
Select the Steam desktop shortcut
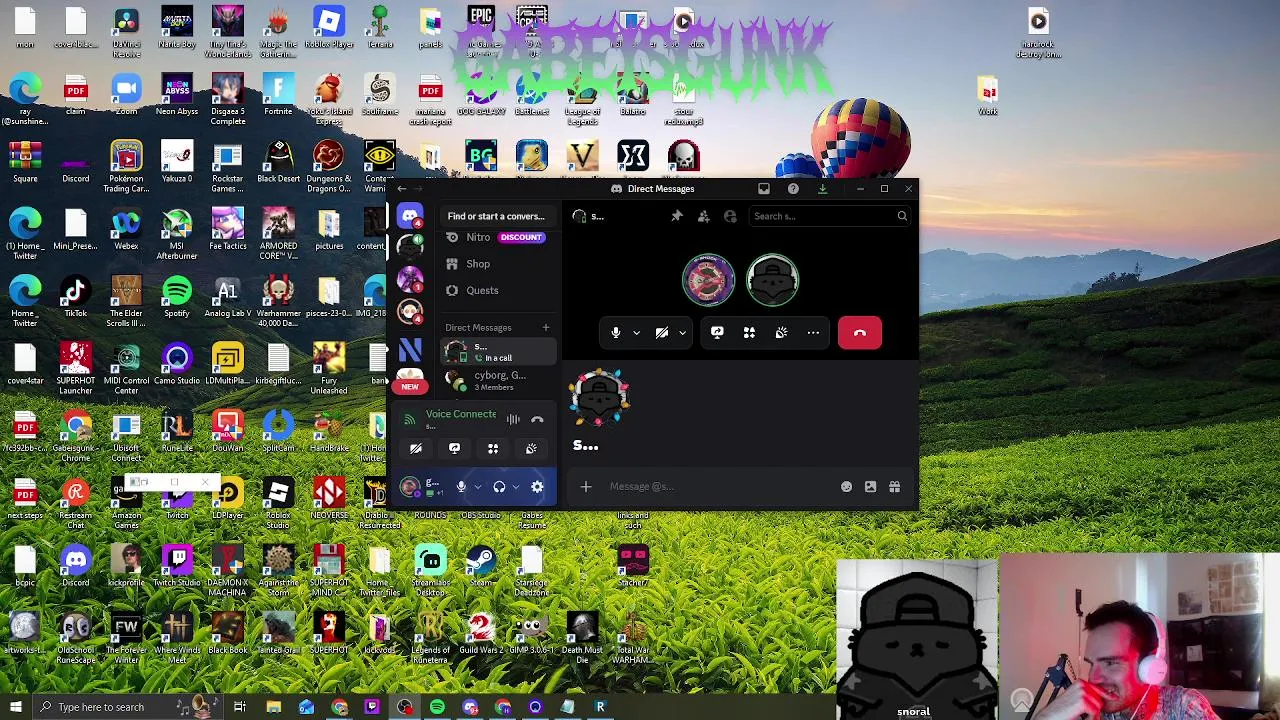(481, 567)
